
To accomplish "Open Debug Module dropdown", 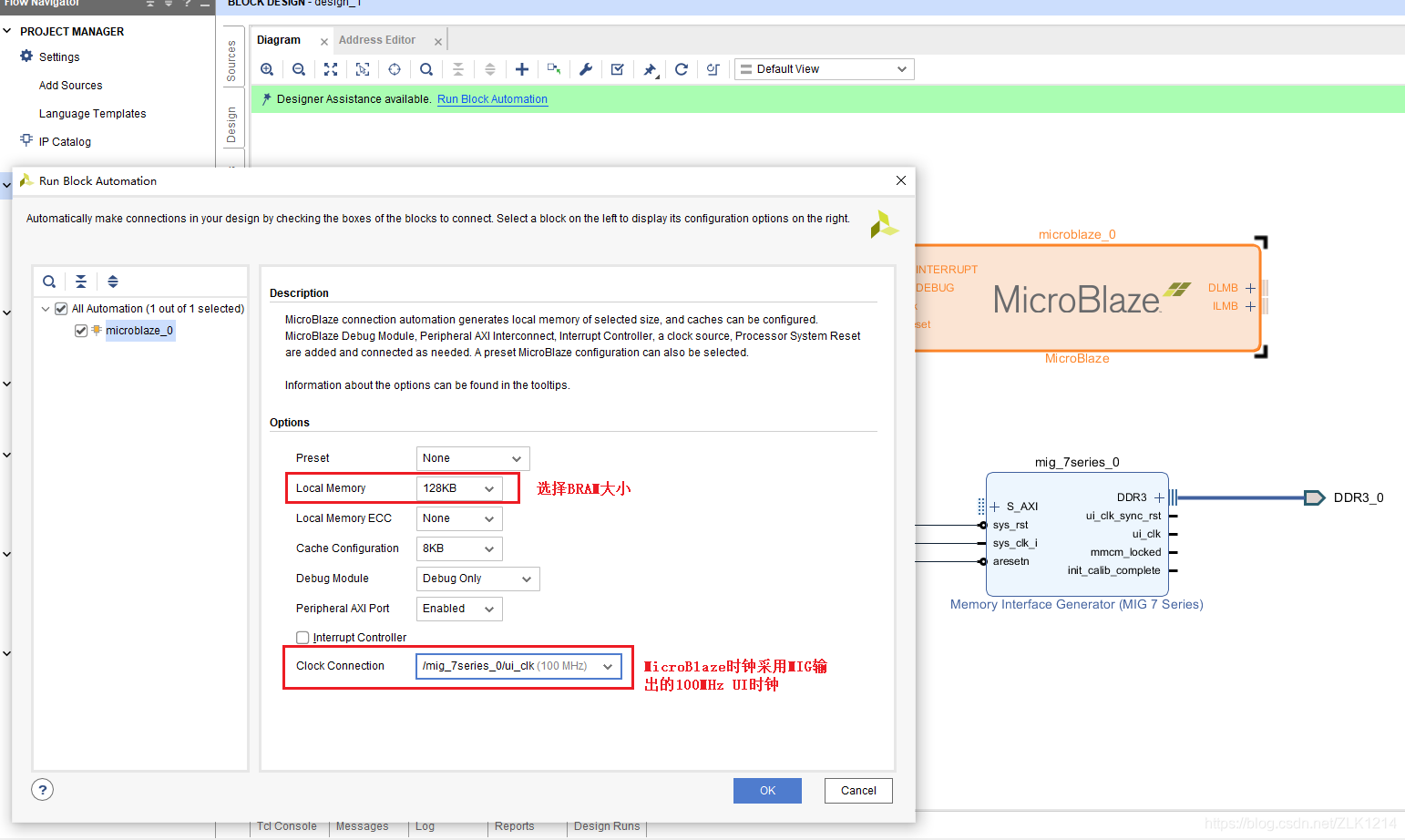I will pos(477,579).
